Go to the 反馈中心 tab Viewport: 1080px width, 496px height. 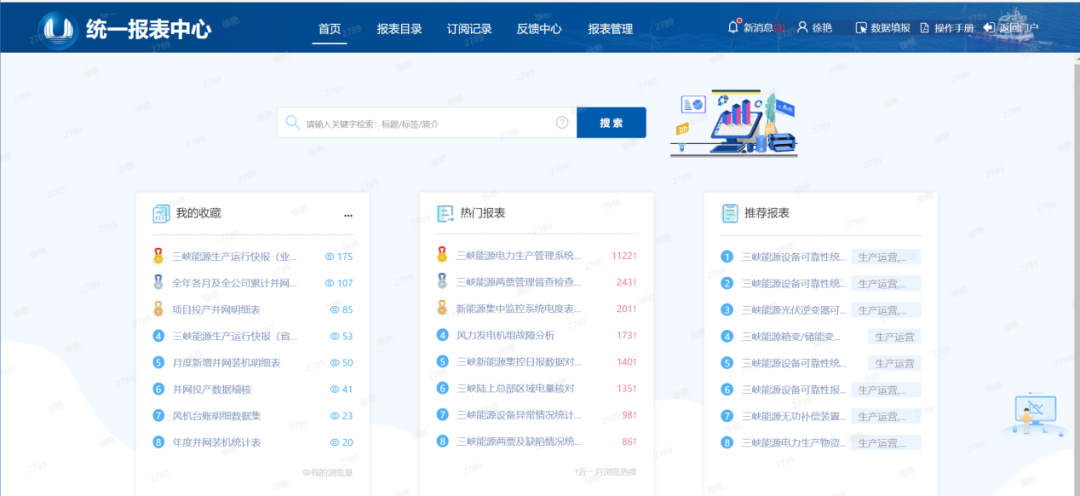pos(539,29)
